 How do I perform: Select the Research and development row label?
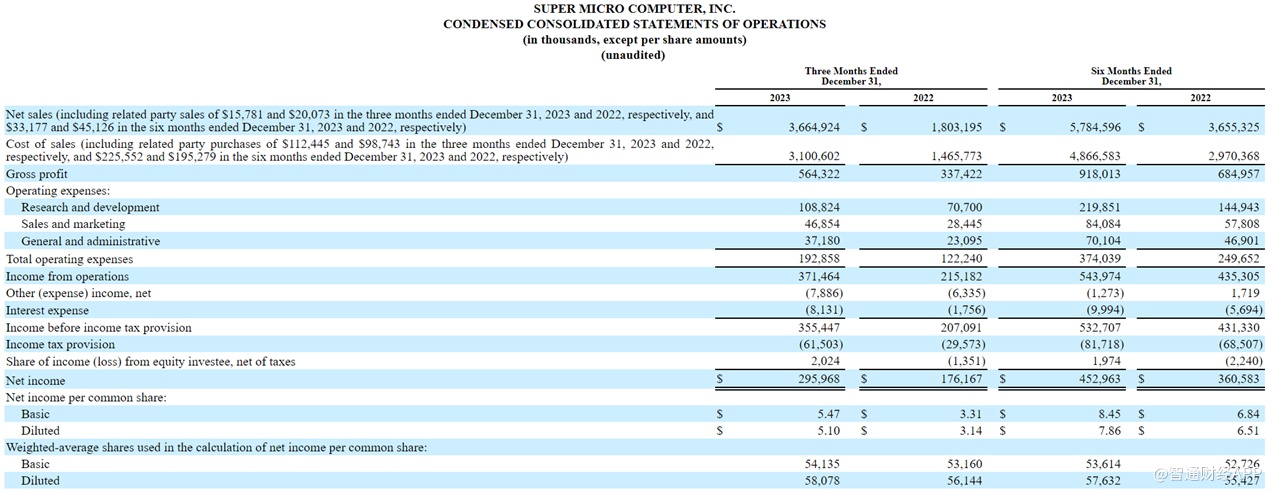point(90,208)
